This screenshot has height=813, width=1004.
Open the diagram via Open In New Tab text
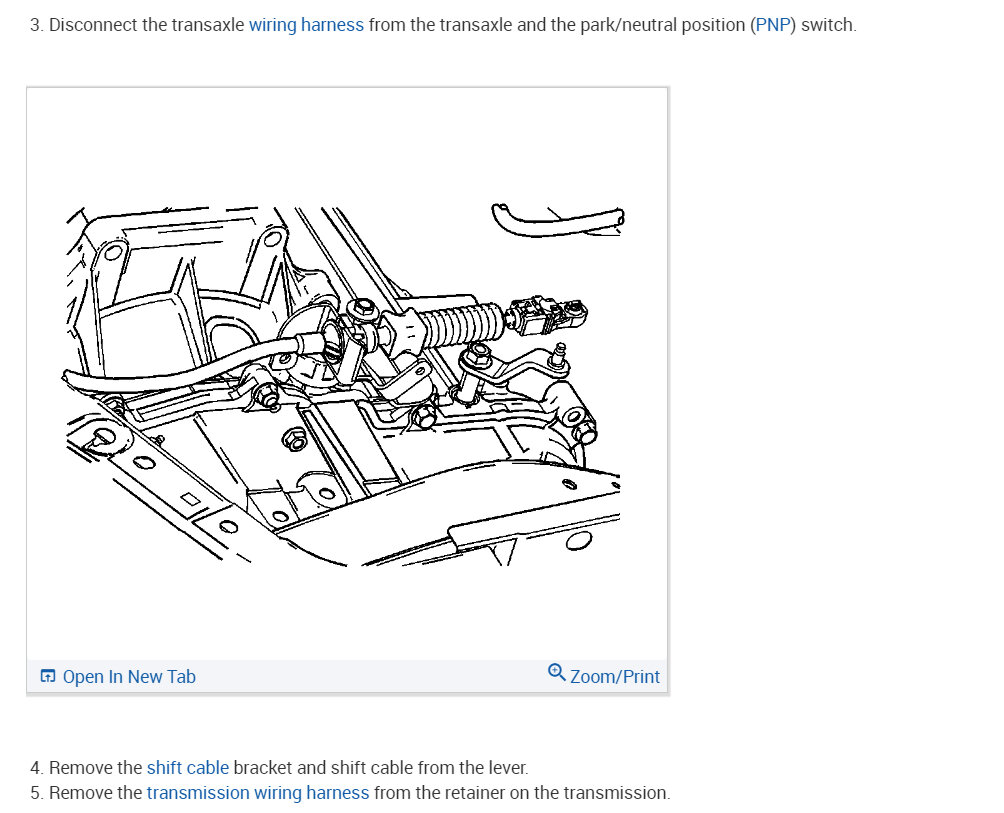pyautogui.click(x=129, y=677)
